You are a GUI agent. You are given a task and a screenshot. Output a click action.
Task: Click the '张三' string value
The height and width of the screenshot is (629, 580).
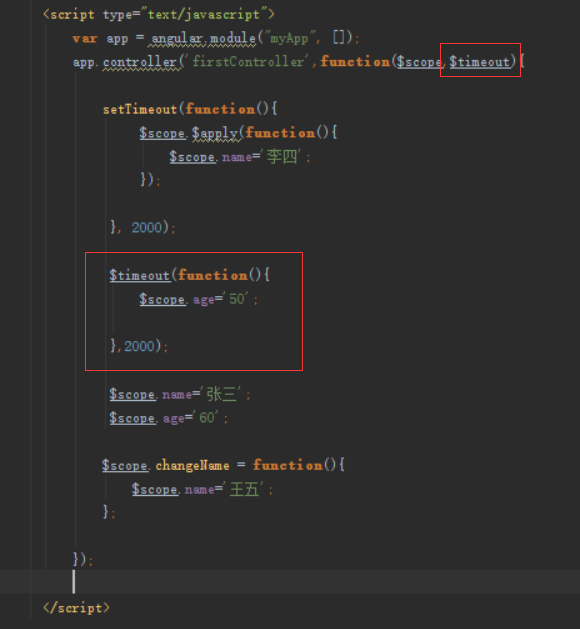coord(221,394)
